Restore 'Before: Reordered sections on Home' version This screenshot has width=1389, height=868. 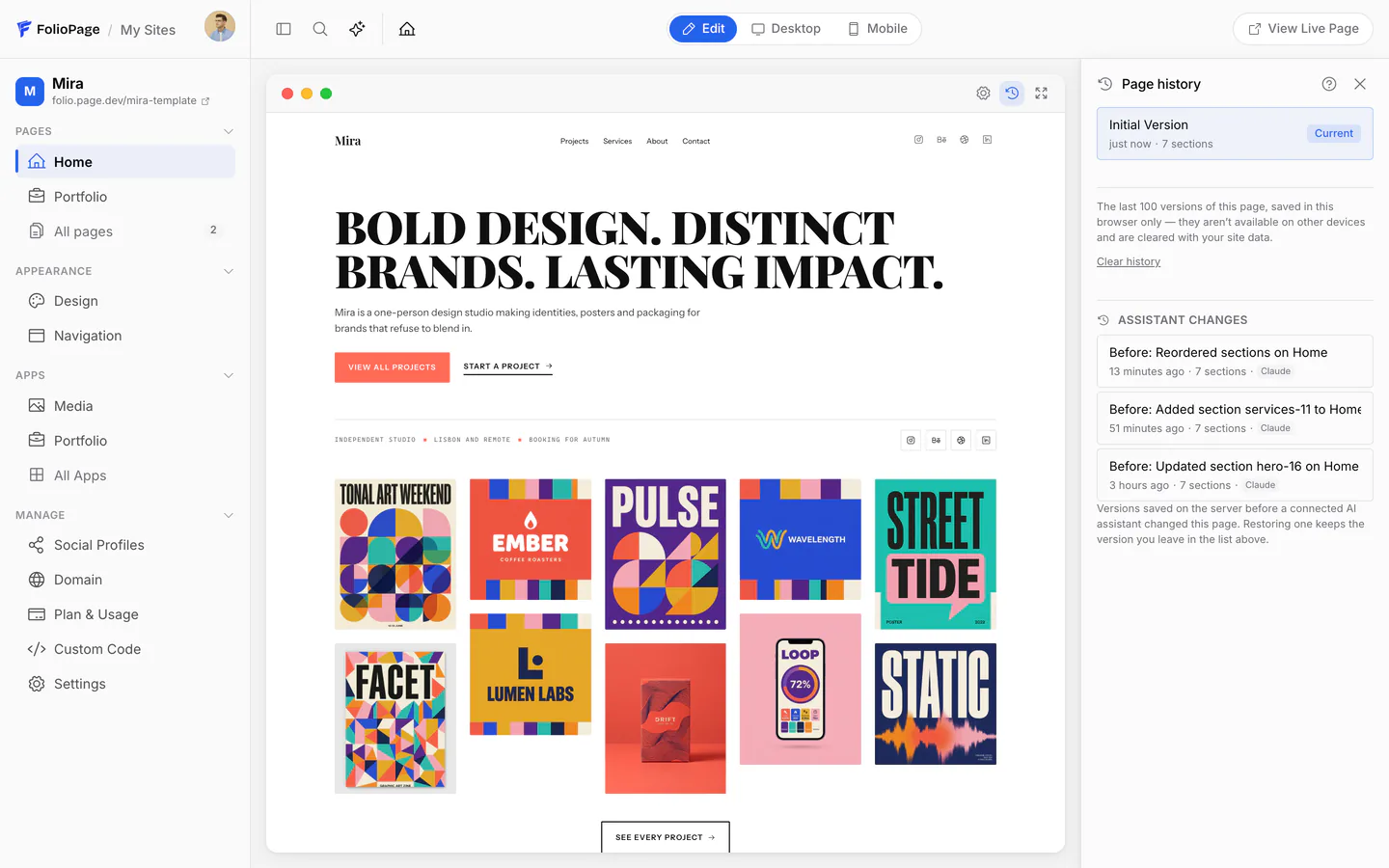point(1235,361)
